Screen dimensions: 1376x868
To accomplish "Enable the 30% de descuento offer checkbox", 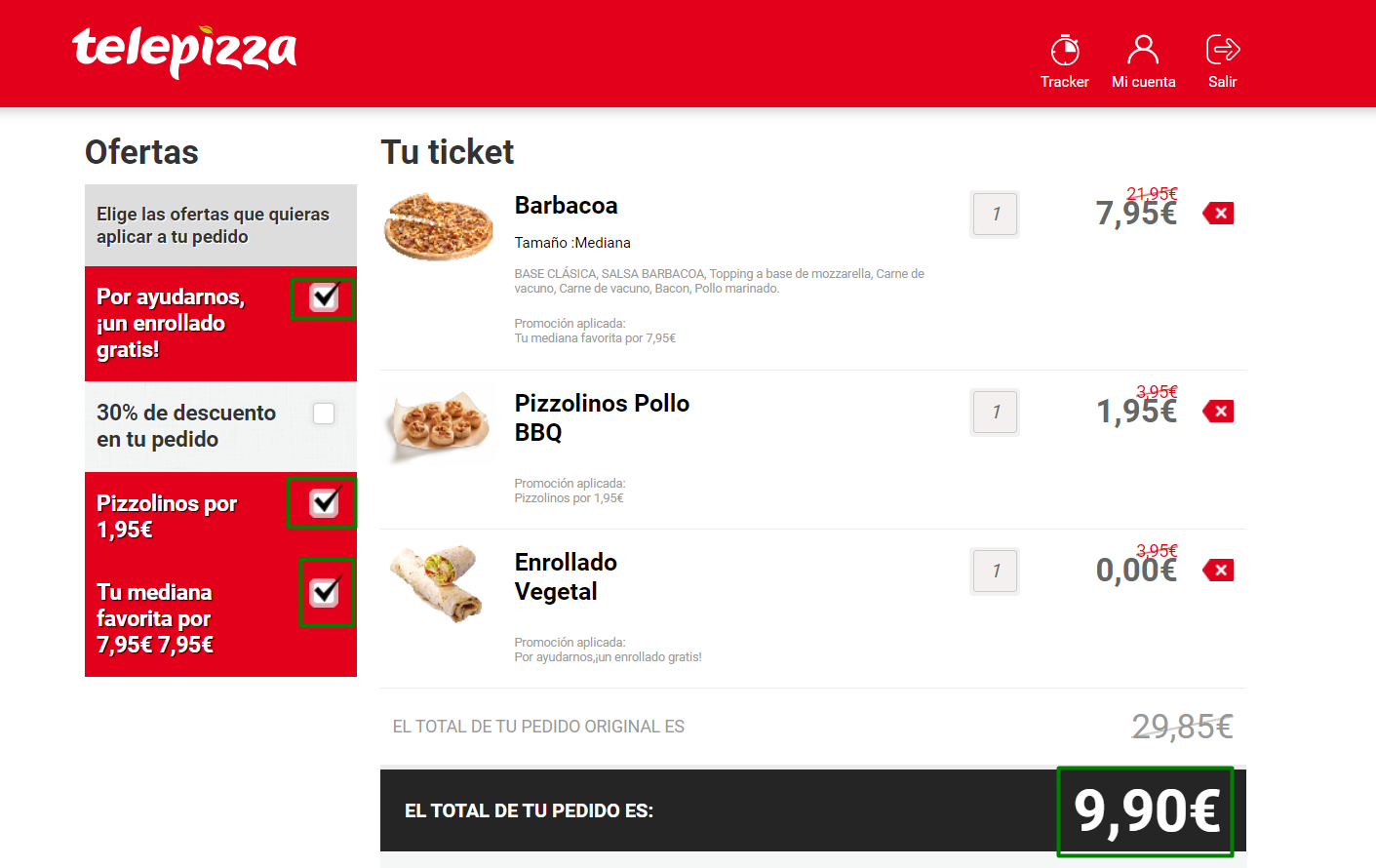I will tap(323, 413).
